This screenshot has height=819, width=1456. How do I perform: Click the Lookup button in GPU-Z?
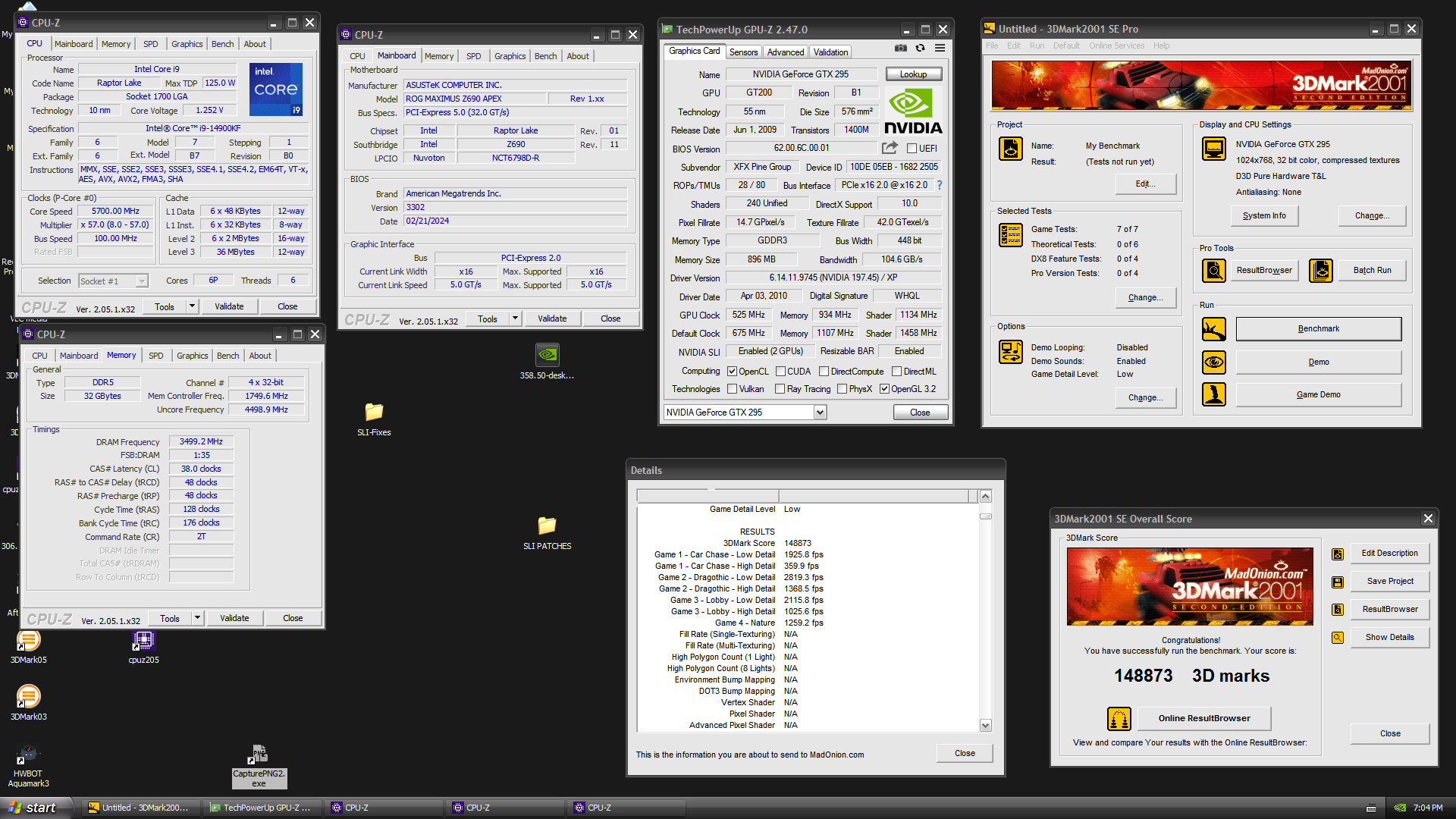pyautogui.click(x=913, y=74)
